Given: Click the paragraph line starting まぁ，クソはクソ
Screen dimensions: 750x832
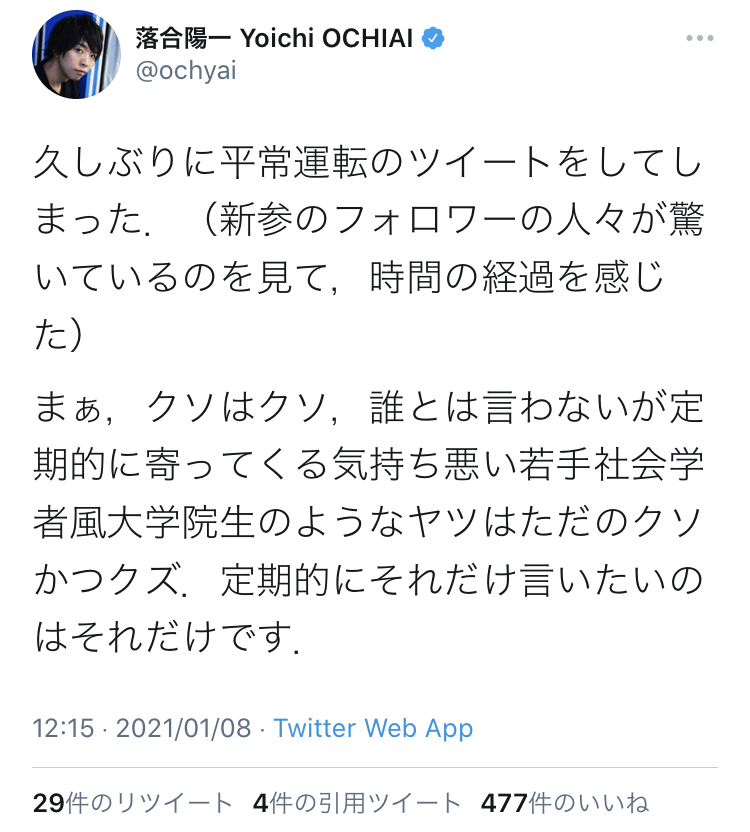Looking at the screenshot, I should click(368, 408).
